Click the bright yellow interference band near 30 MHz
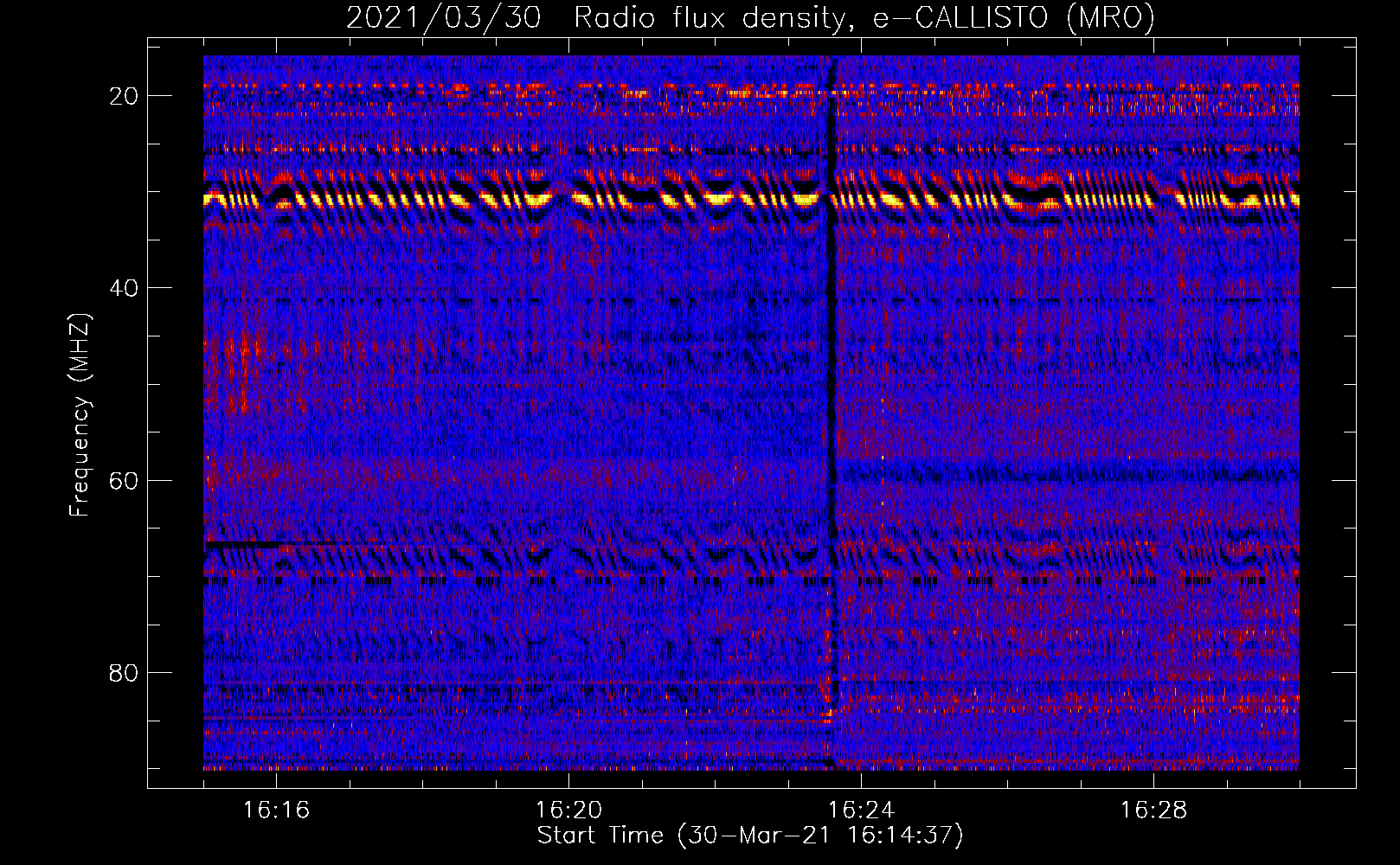Image resolution: width=1400 pixels, height=865 pixels. pos(751,200)
